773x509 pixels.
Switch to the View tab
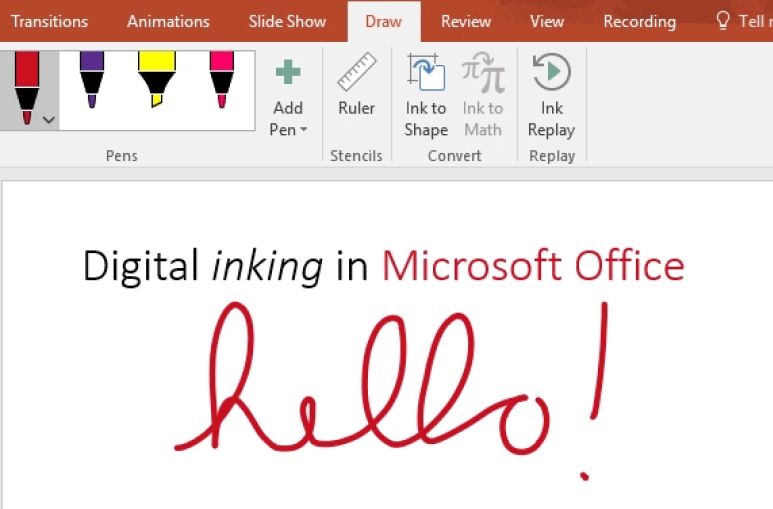click(547, 22)
